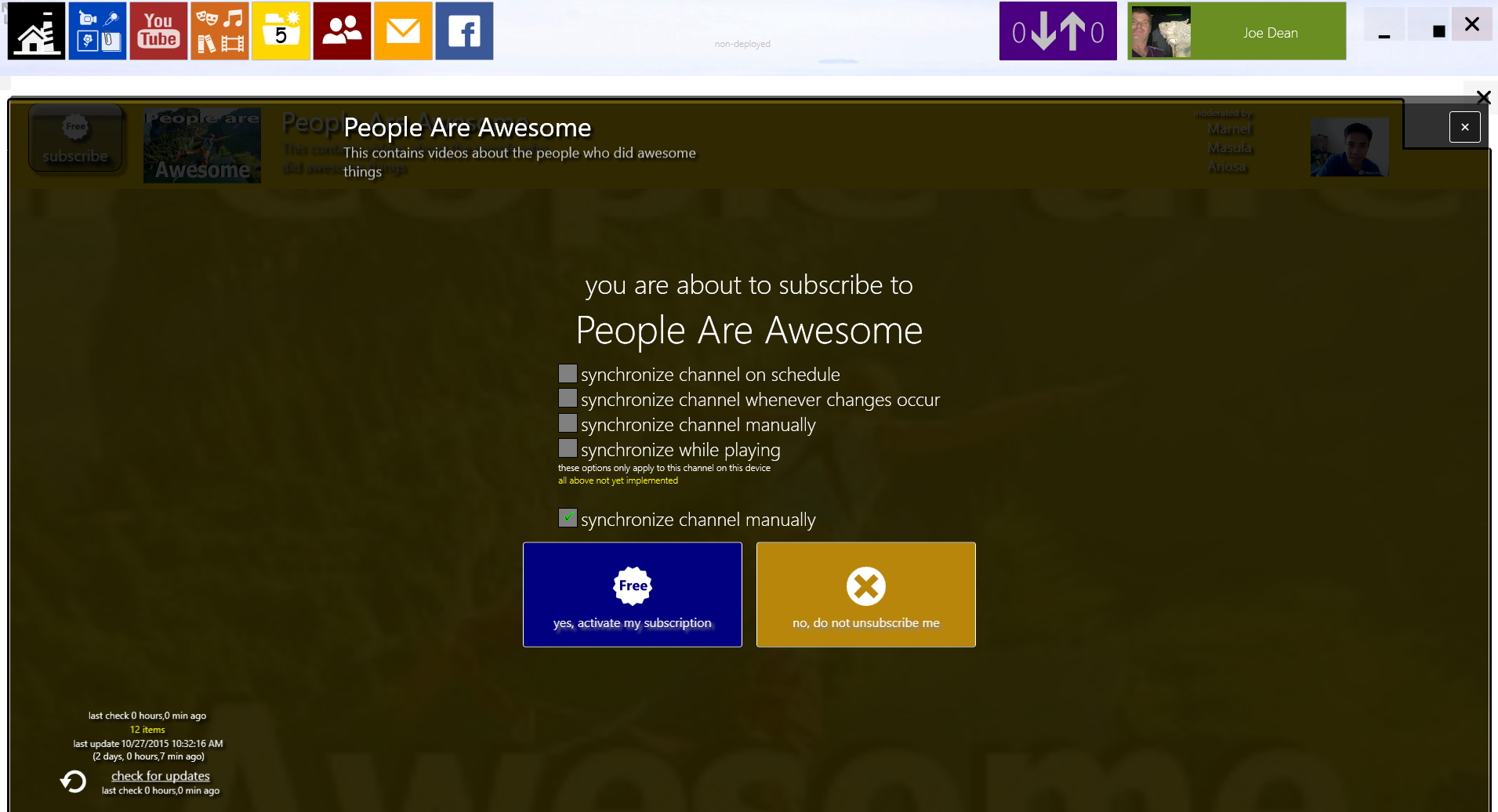This screenshot has width=1498, height=812.
Task: Open the orange music and film media tile
Action: [219, 31]
